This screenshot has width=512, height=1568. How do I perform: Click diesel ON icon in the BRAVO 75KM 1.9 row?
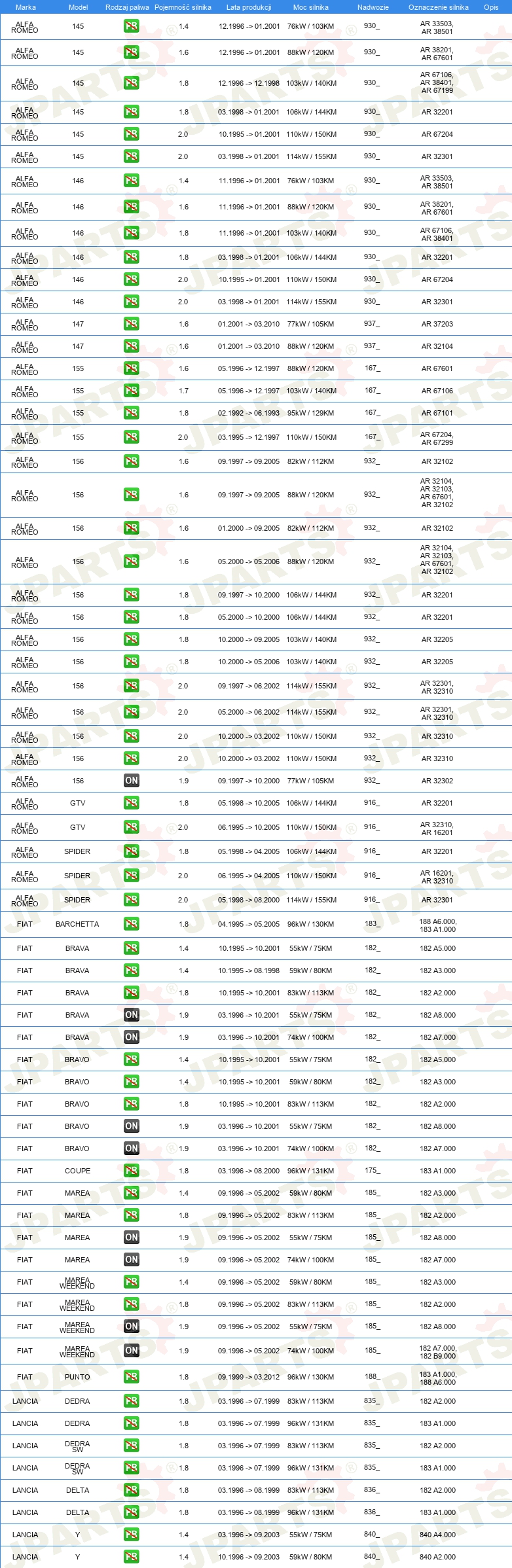(131, 1126)
